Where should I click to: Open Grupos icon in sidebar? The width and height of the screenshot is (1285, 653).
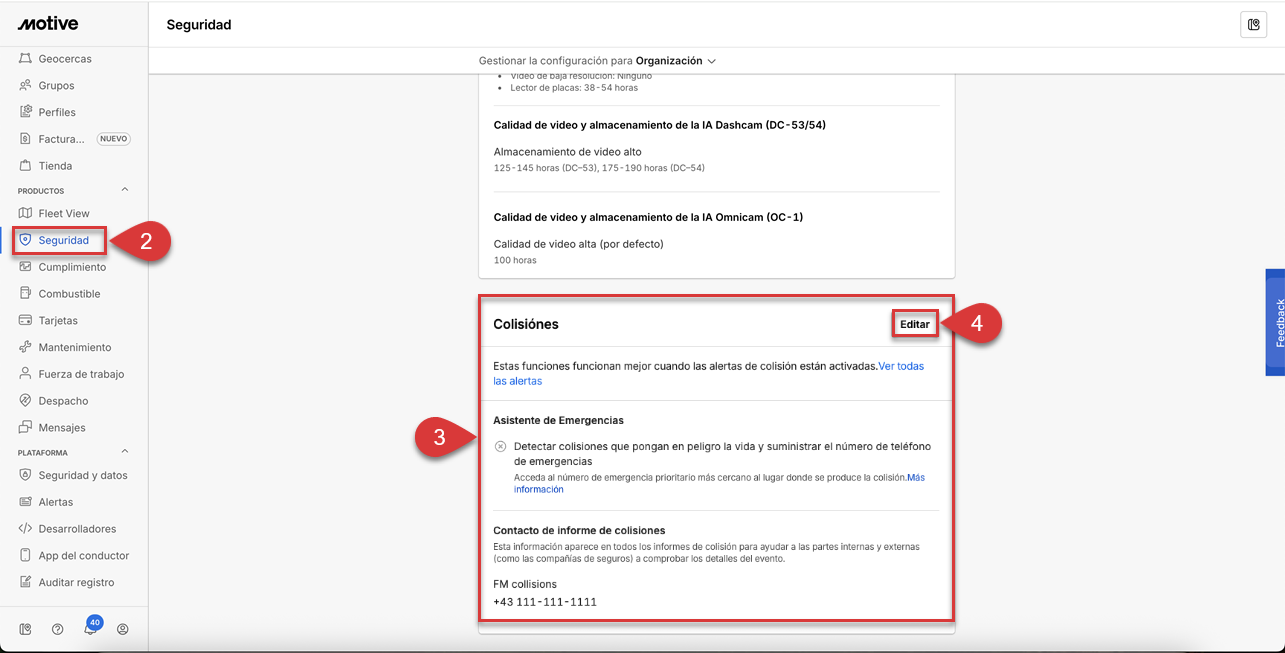pyautogui.click(x=26, y=86)
